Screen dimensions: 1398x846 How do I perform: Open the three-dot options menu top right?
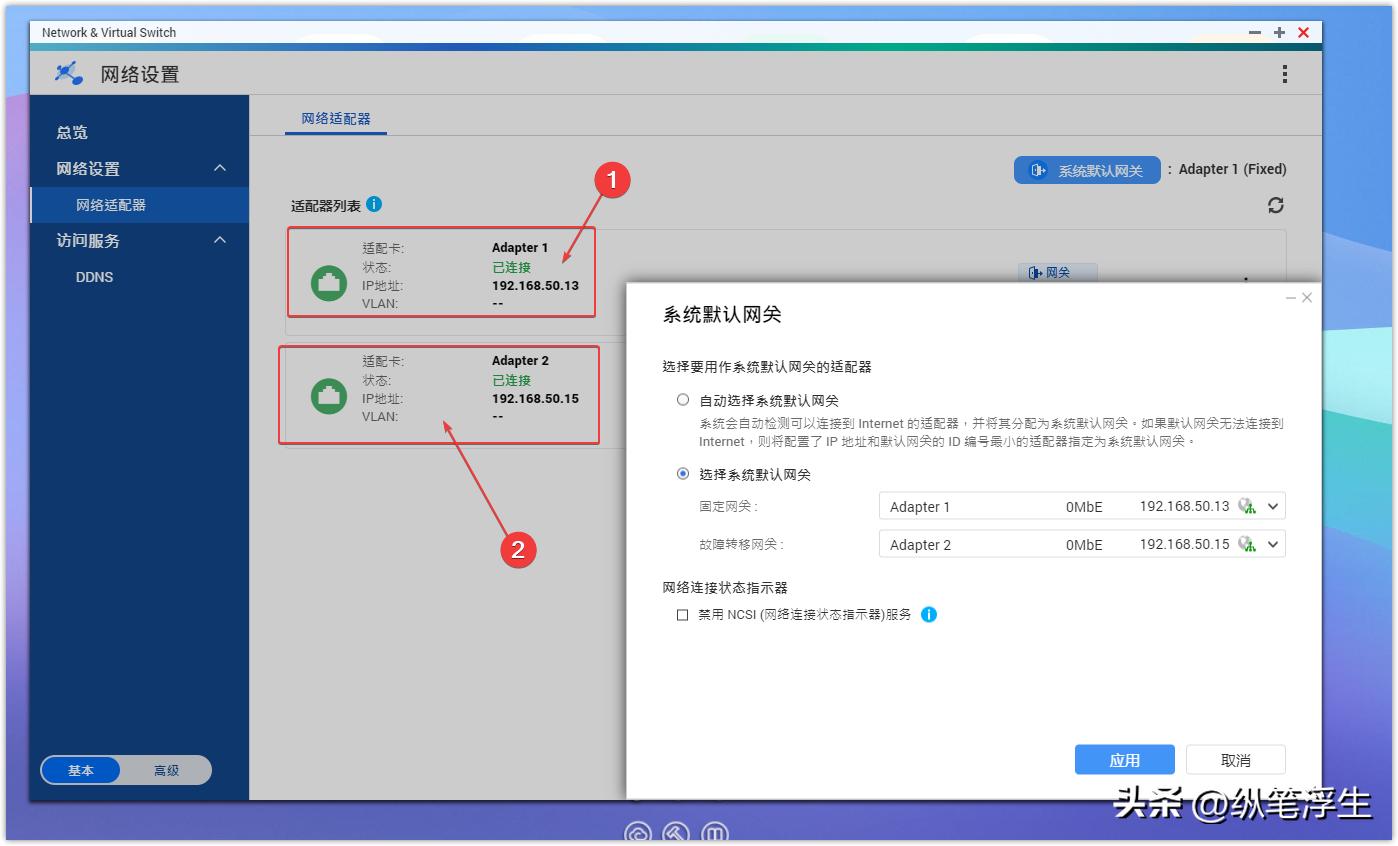1285,71
